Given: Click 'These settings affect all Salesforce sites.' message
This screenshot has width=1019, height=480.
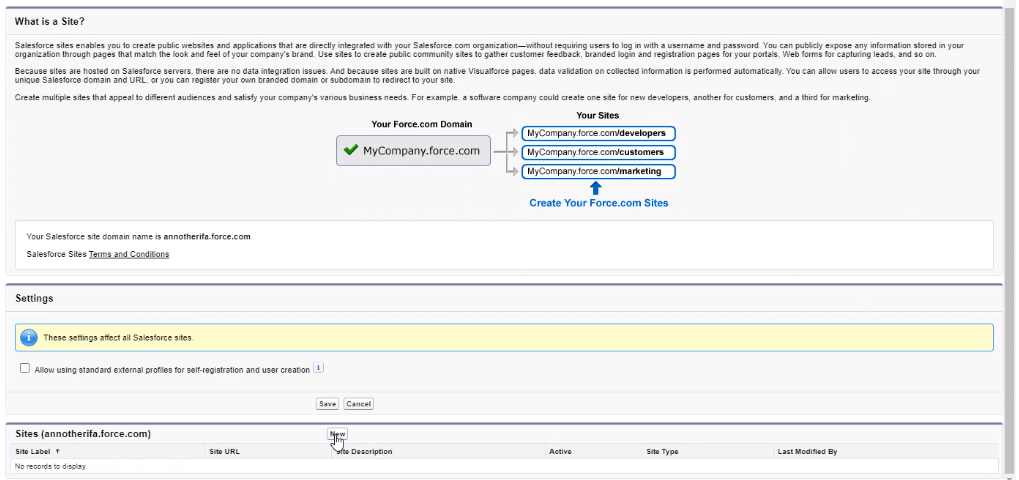Looking at the screenshot, I should pos(118,338).
